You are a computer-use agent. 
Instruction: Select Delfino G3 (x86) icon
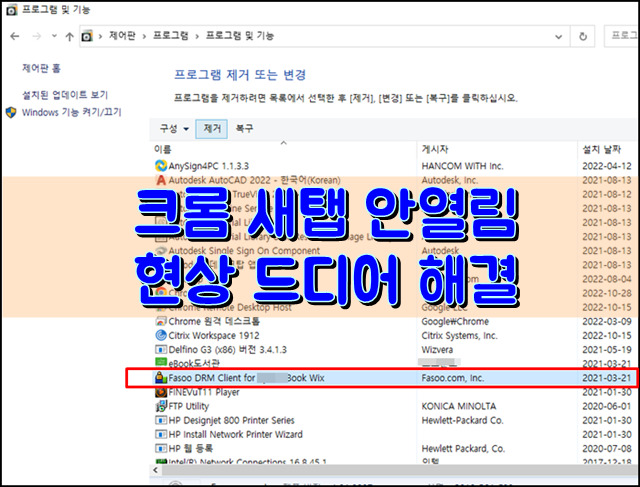tap(161, 349)
